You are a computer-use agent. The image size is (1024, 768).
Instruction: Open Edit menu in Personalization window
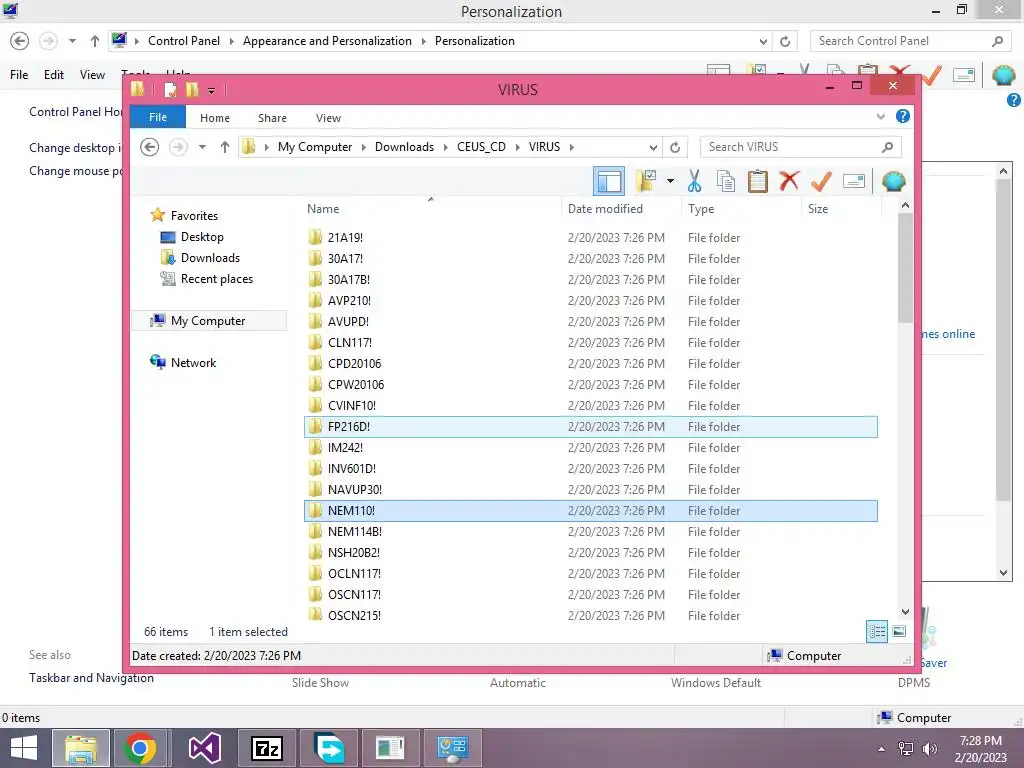click(x=54, y=74)
